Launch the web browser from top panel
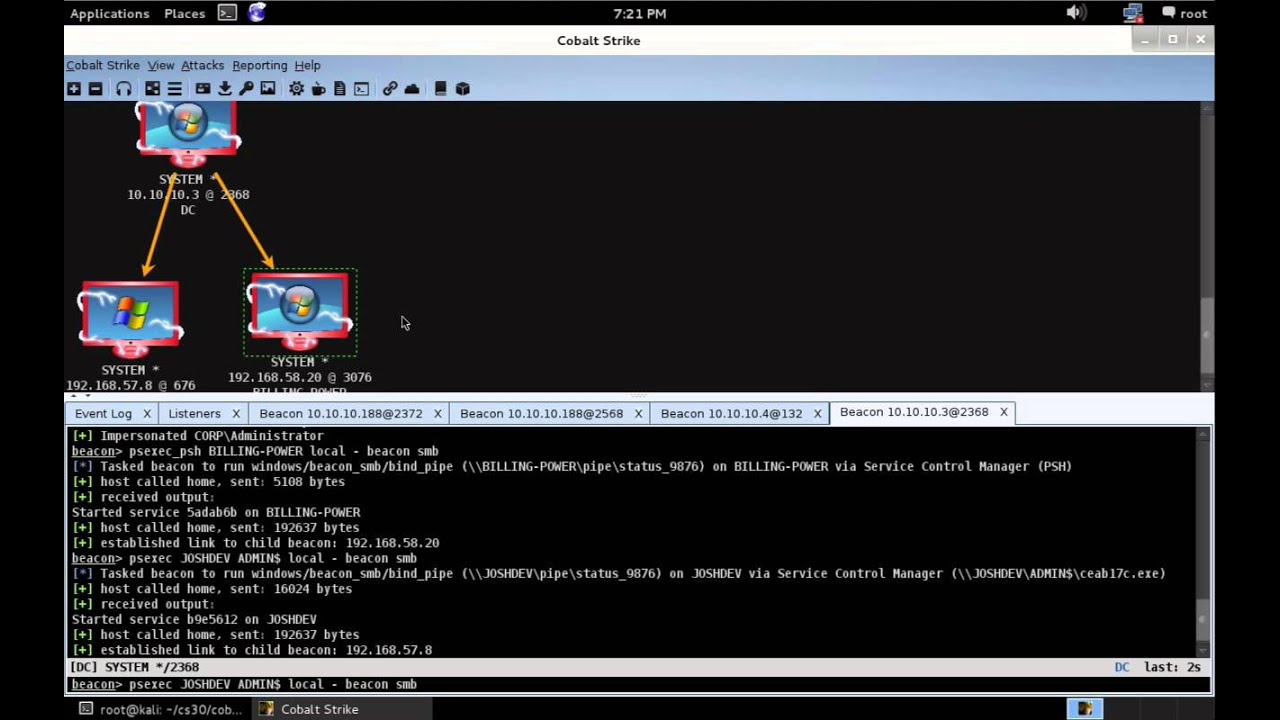1280x720 pixels. coord(257,13)
